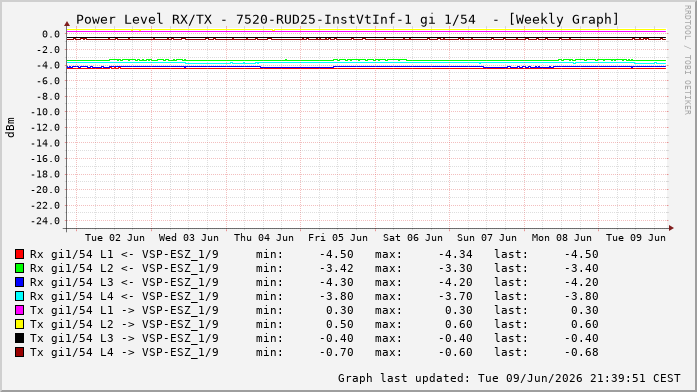Click the green Rx L2 legend swatch
Image resolution: width=697 pixels, height=392 pixels.
[20, 268]
